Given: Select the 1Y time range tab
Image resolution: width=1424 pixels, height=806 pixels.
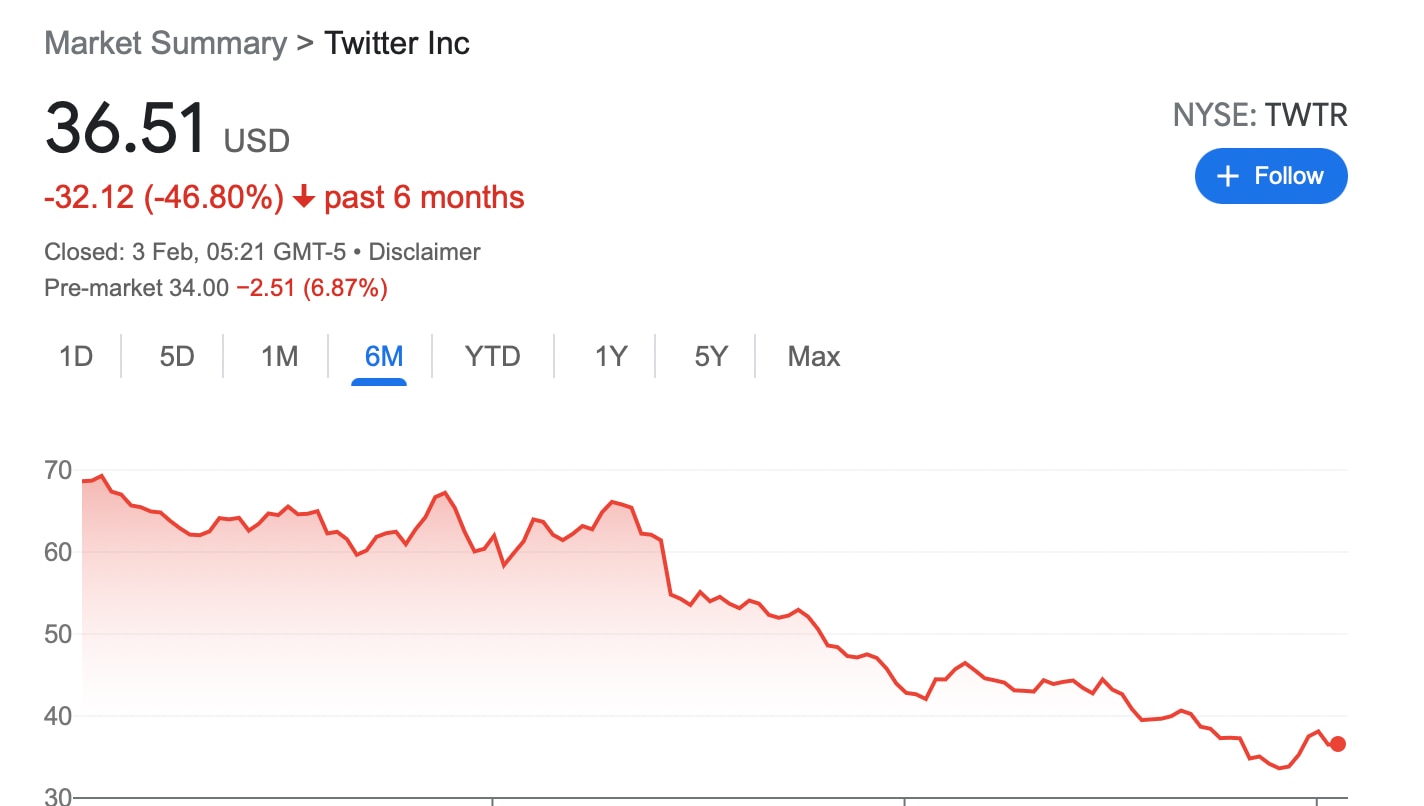Looking at the screenshot, I should click(610, 357).
